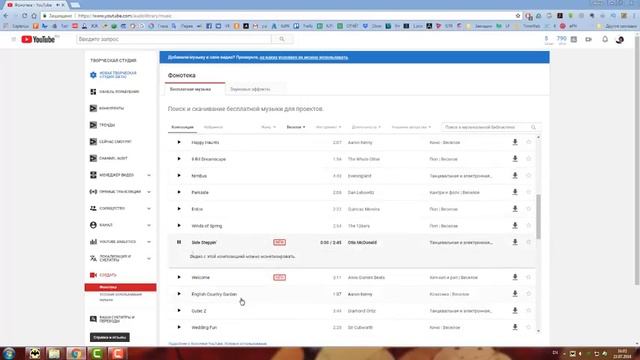Download the Welcome track

pos(515,277)
